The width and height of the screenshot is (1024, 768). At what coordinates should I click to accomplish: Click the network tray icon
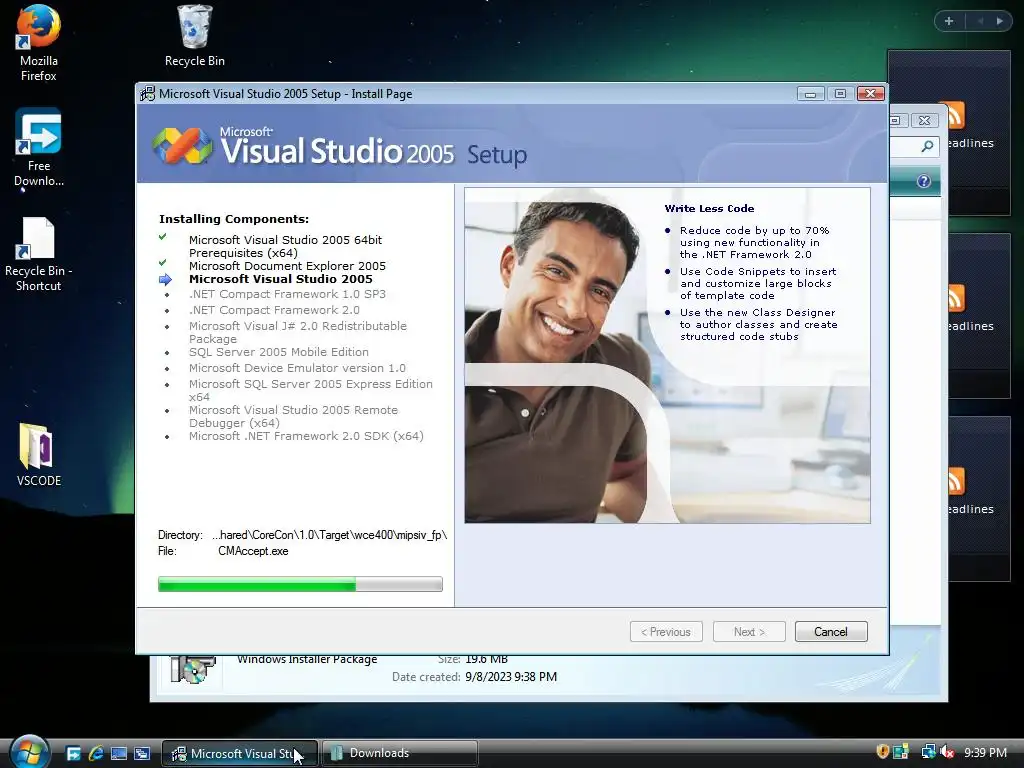pyautogui.click(x=927, y=752)
